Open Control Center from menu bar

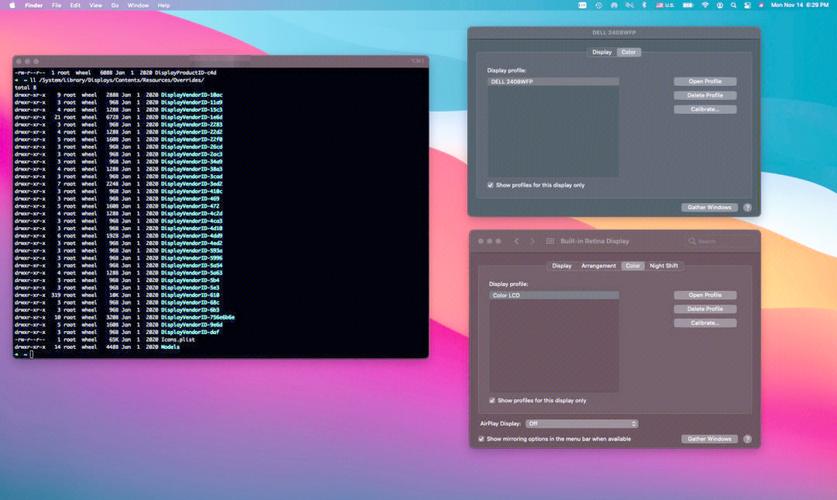(x=747, y=5)
